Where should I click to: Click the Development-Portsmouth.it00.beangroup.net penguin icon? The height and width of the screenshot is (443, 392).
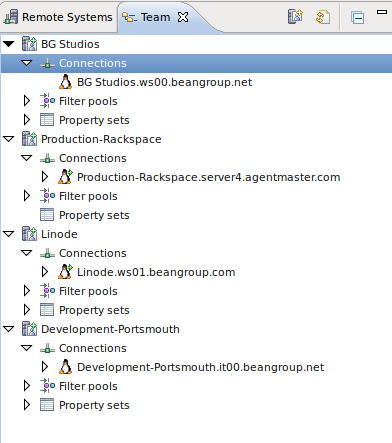[x=65, y=367]
